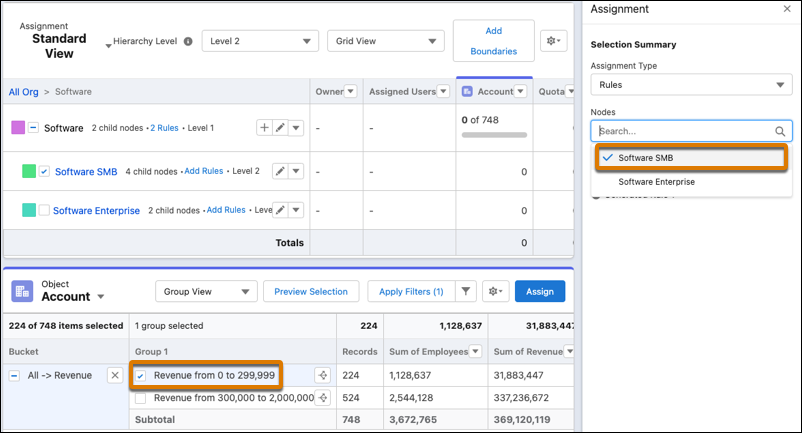The width and height of the screenshot is (802, 433).
Task: Check the Software Enterprise row checkbox
Action: click(44, 210)
